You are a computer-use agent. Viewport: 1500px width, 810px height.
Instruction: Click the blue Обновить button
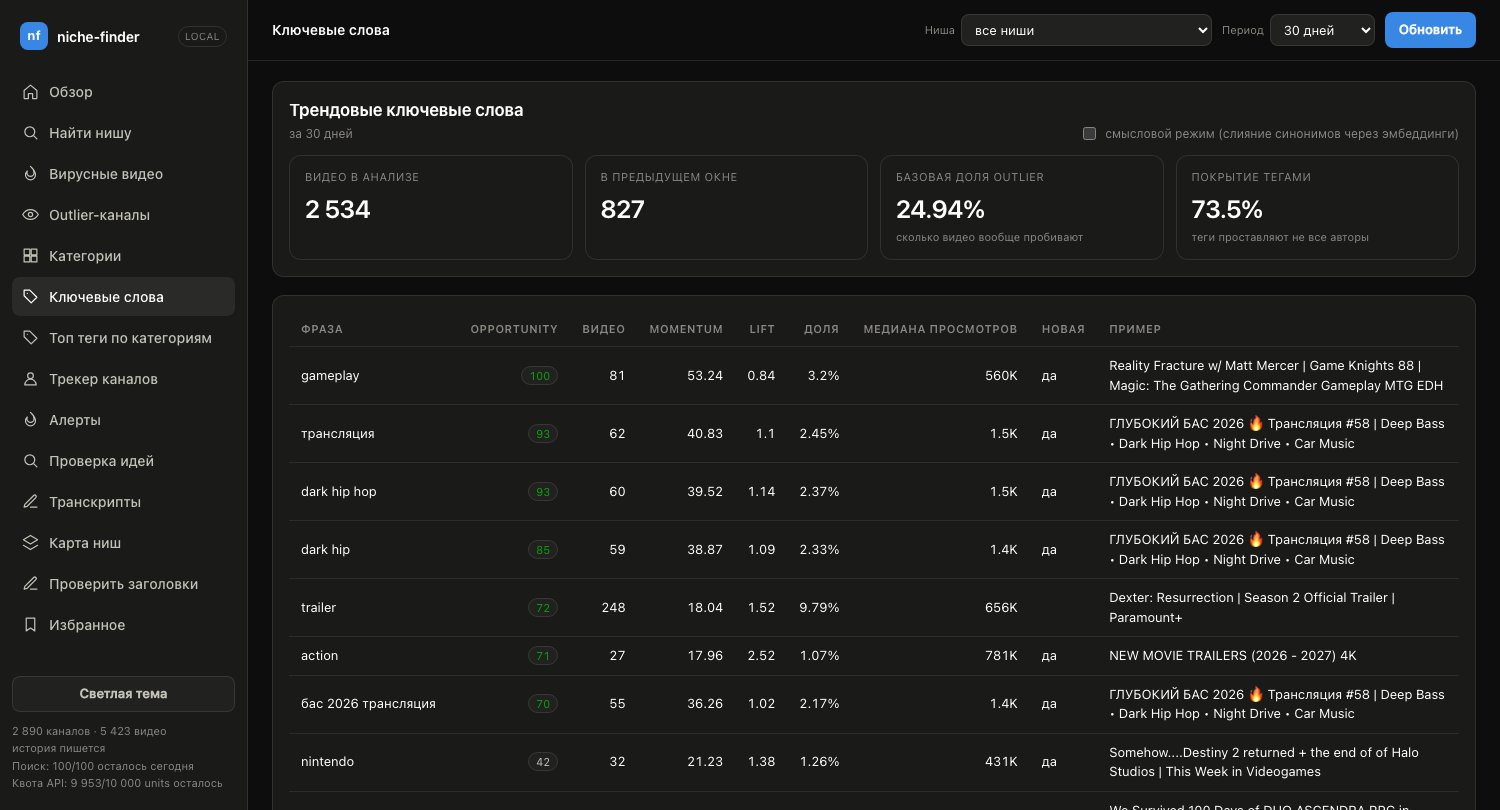tap(1430, 30)
